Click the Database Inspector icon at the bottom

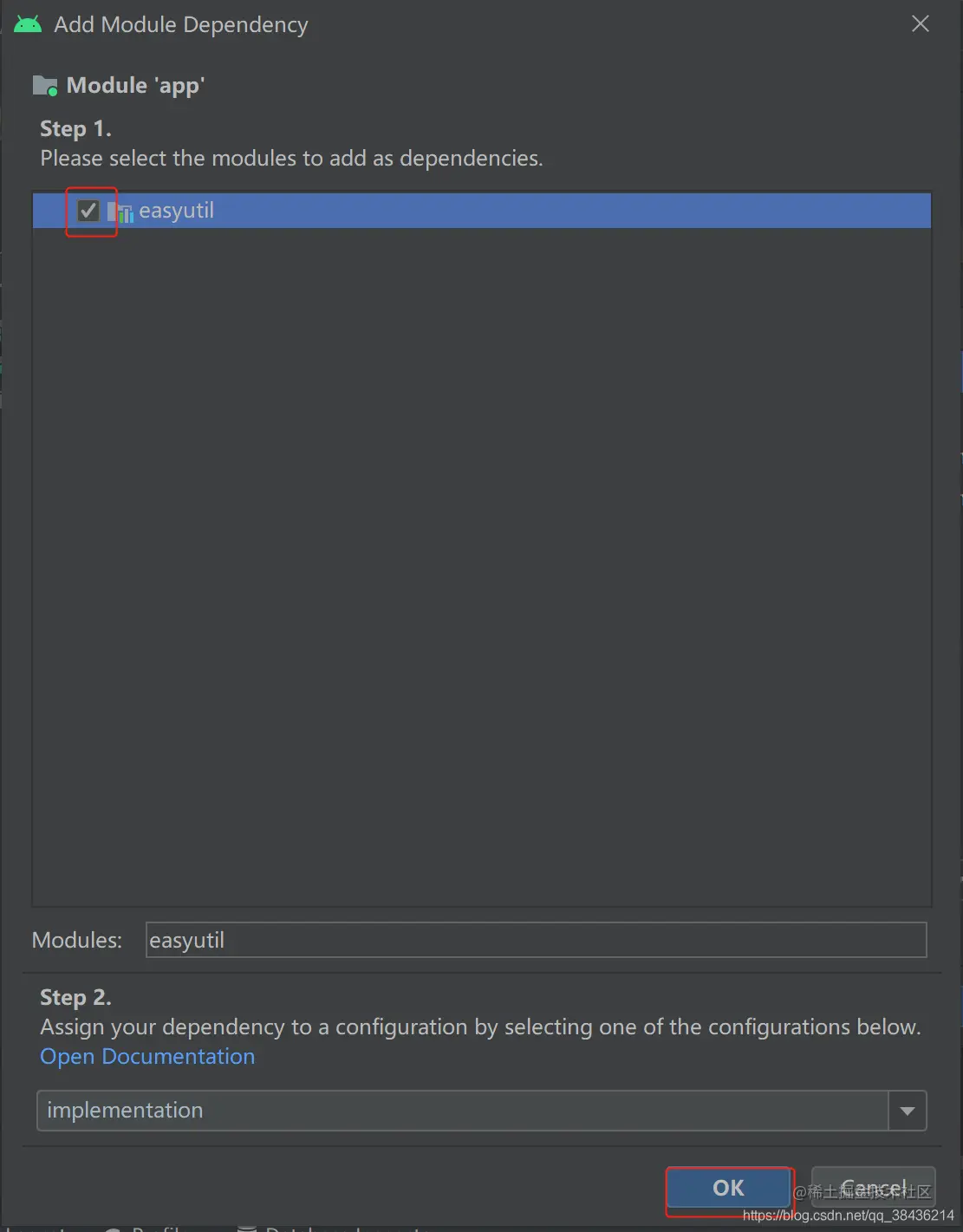coord(247,1228)
